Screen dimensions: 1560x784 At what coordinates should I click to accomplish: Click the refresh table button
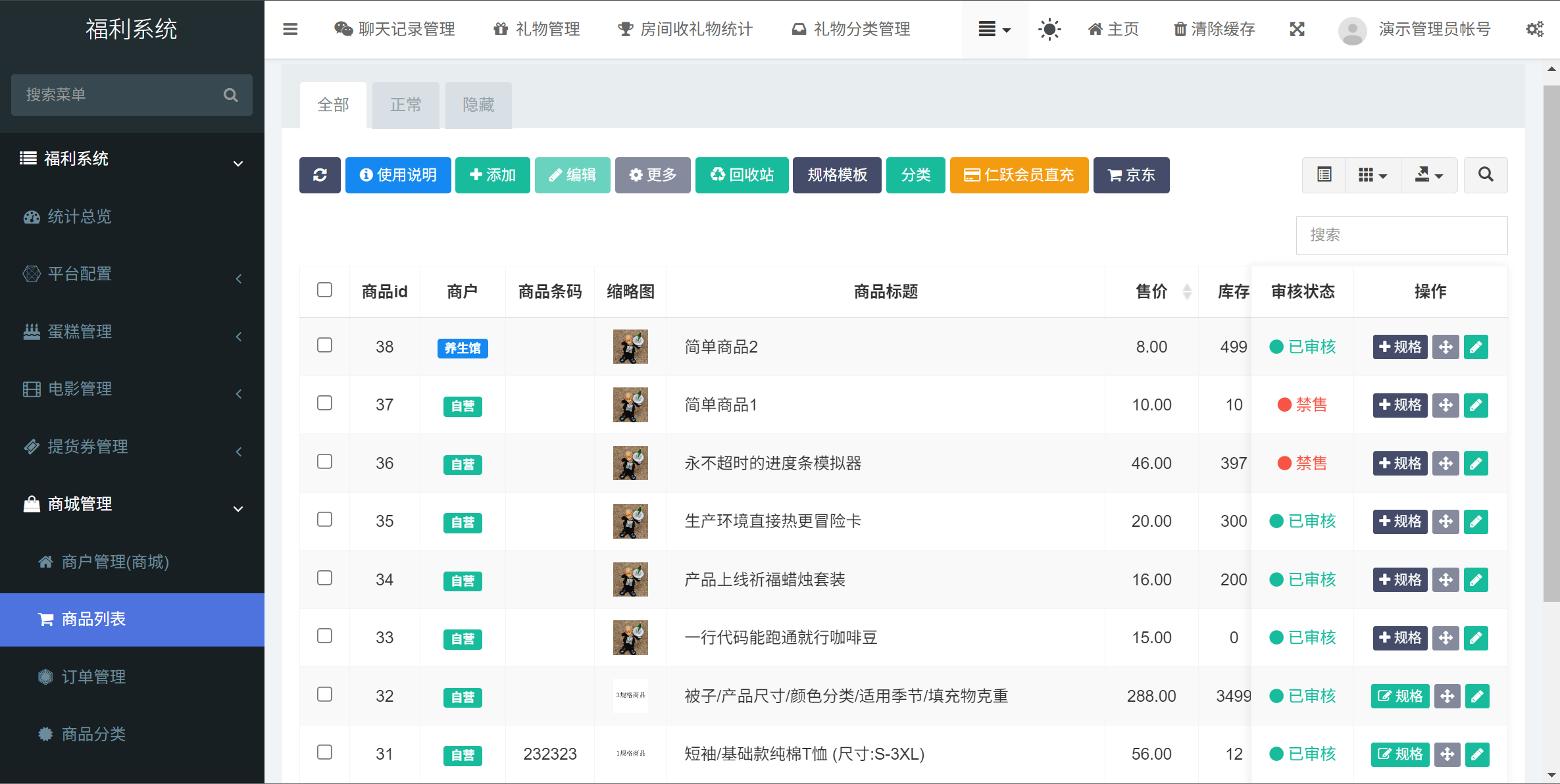320,175
